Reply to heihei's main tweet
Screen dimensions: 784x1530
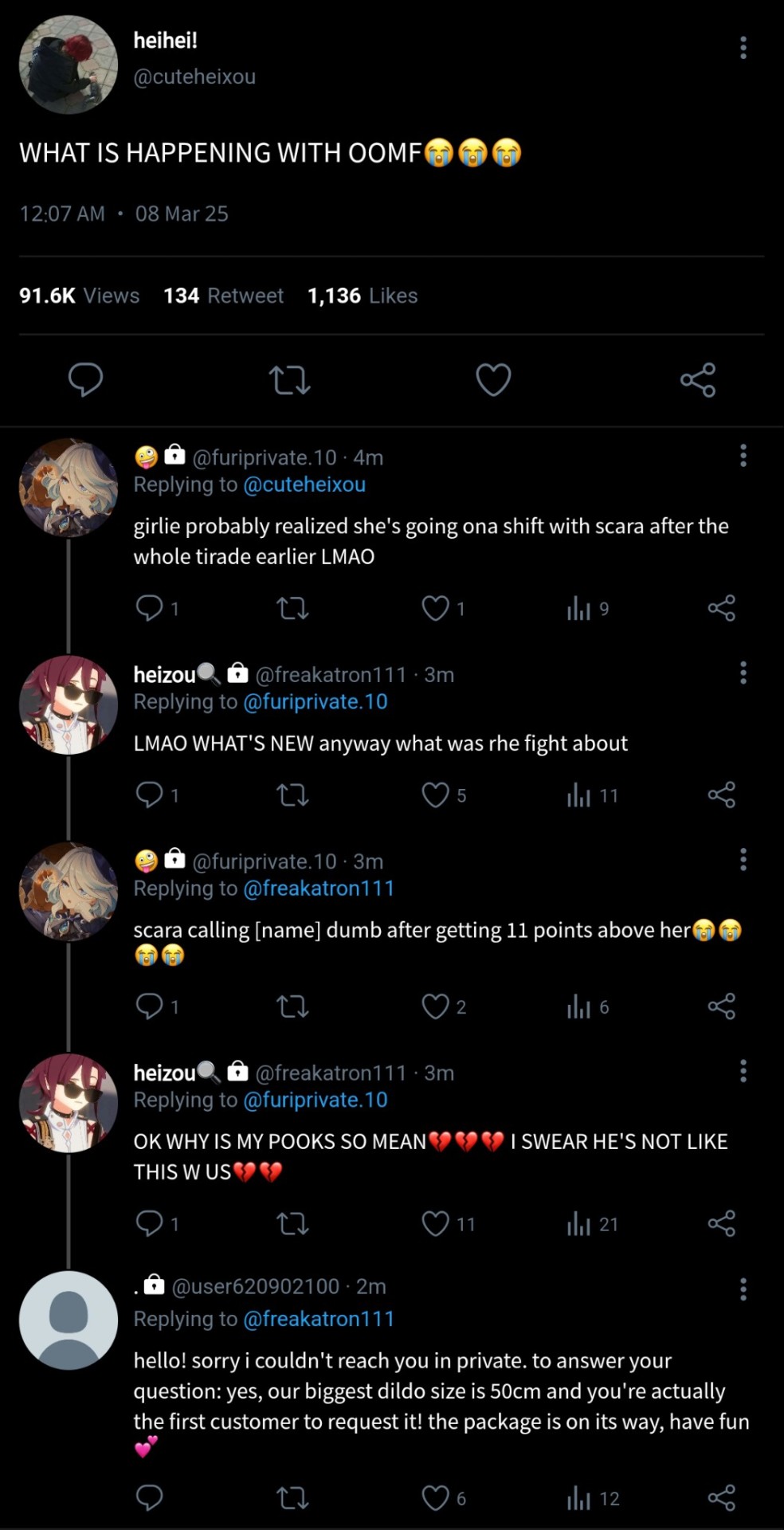point(85,379)
